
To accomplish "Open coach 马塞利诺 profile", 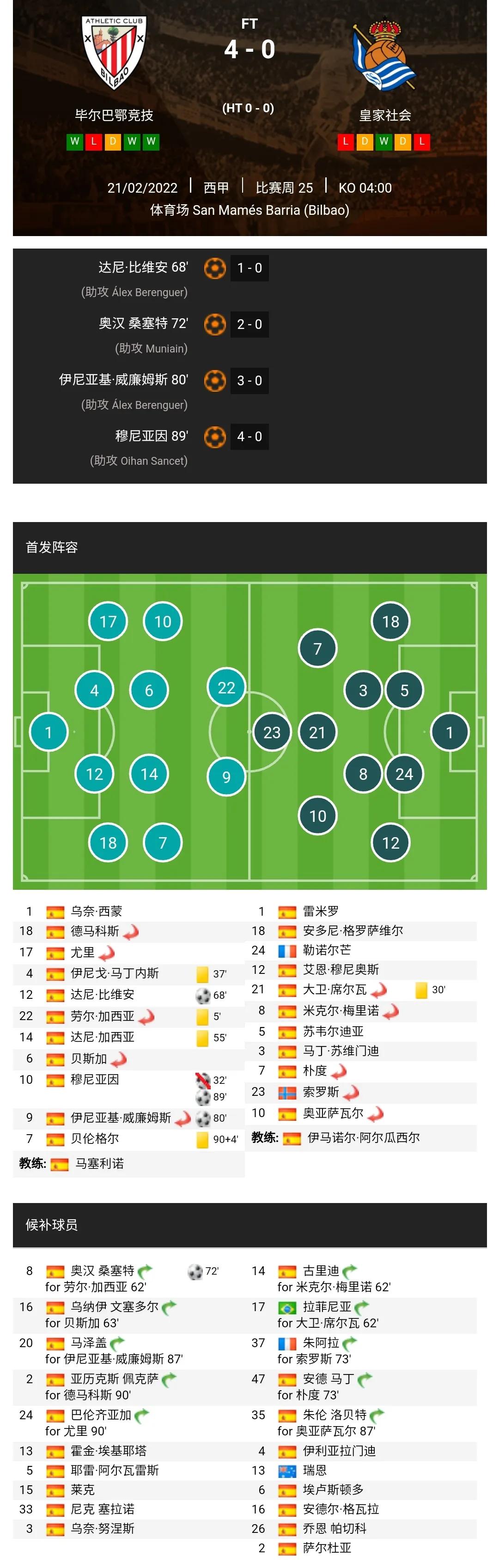I will click(99, 1163).
